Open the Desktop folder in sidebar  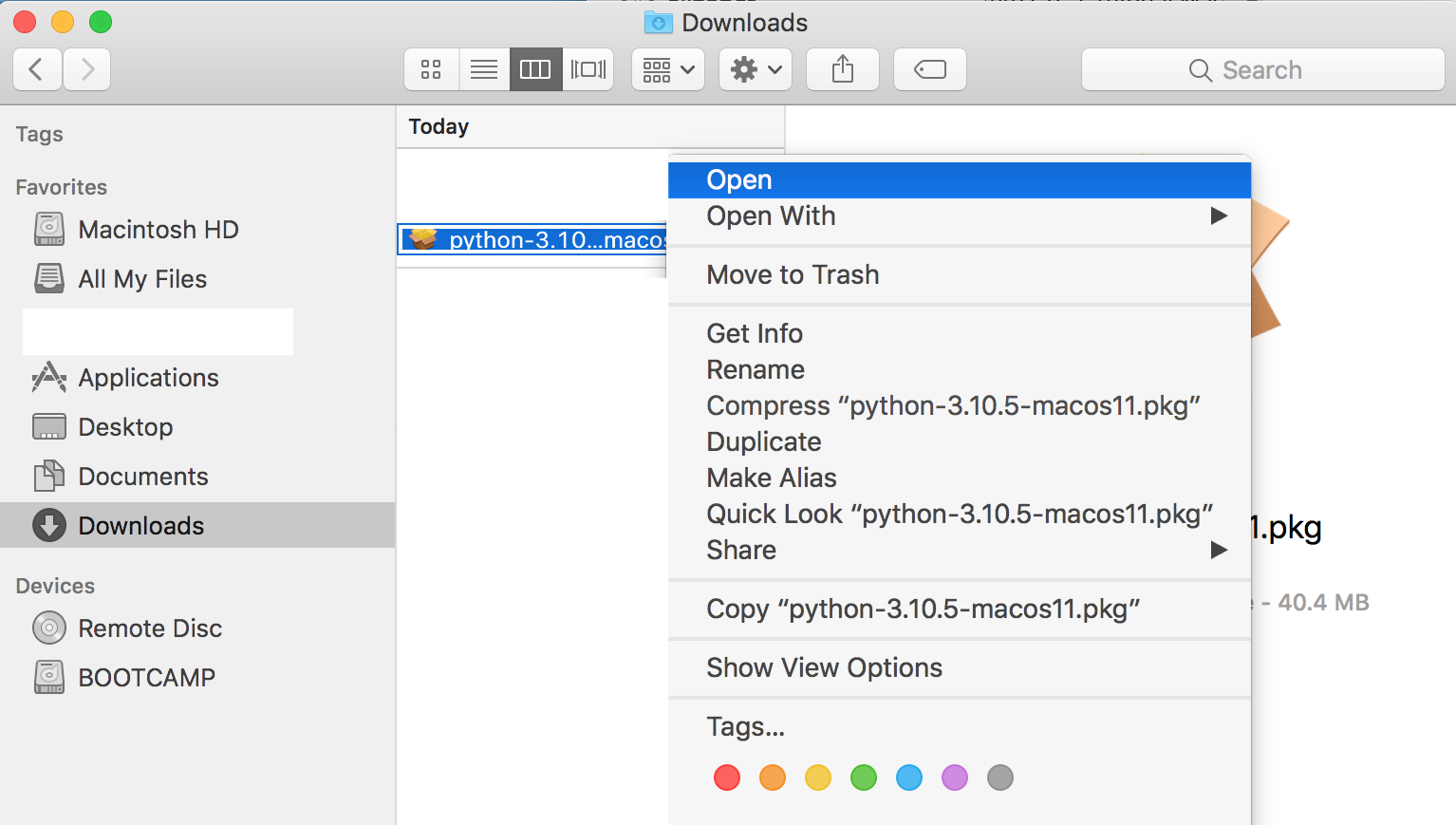coord(197,427)
